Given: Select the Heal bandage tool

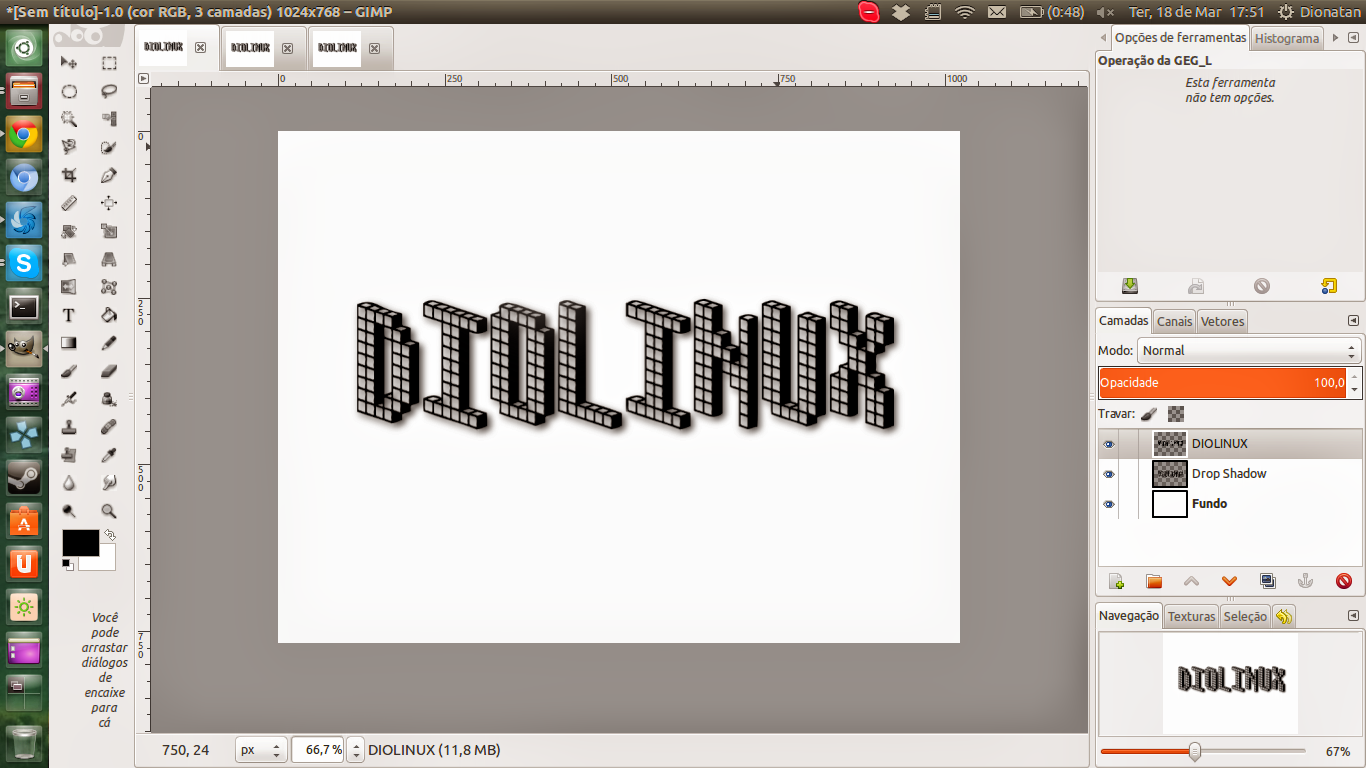Looking at the screenshot, I should (109, 427).
